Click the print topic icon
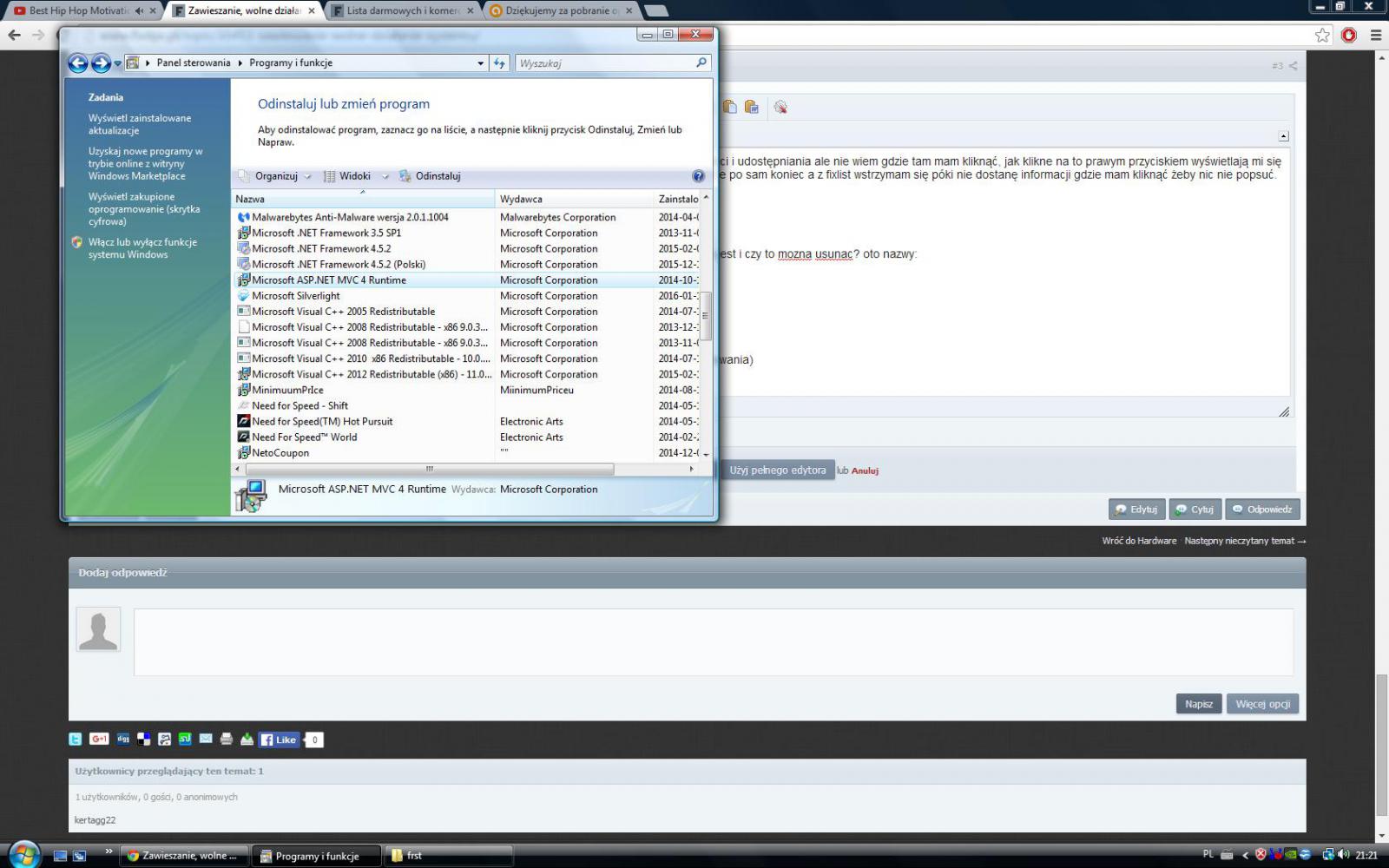Screen dimensions: 1389x868 tap(227, 740)
